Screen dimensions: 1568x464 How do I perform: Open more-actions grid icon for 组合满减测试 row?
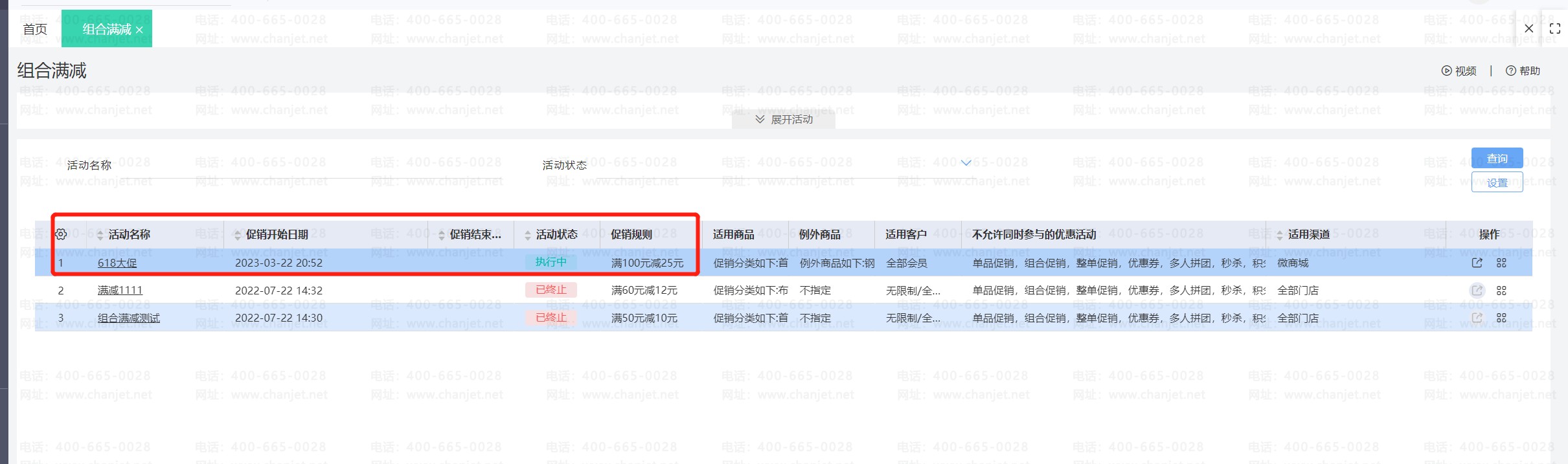[1501, 318]
